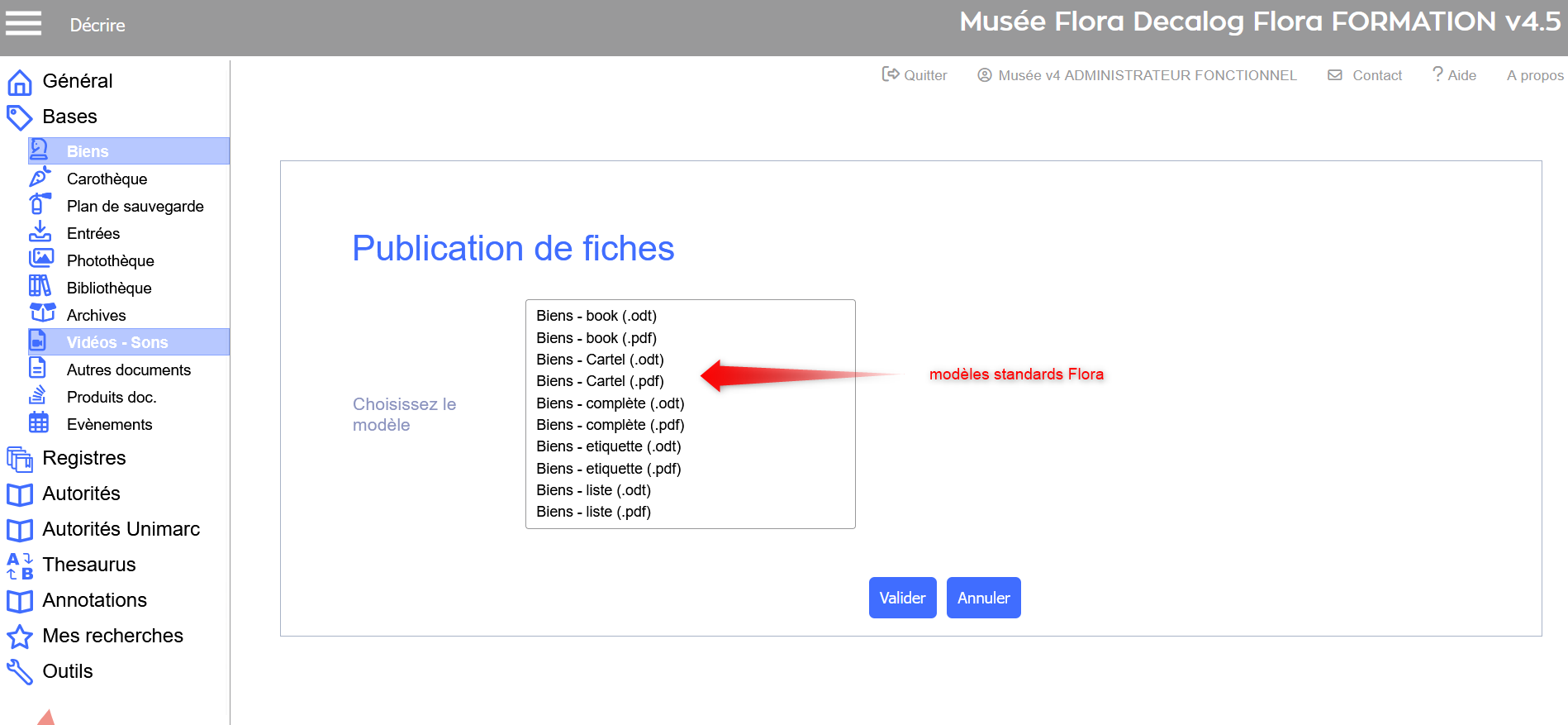Click the Autres documents file icon
The image size is (1568, 725).
(38, 368)
